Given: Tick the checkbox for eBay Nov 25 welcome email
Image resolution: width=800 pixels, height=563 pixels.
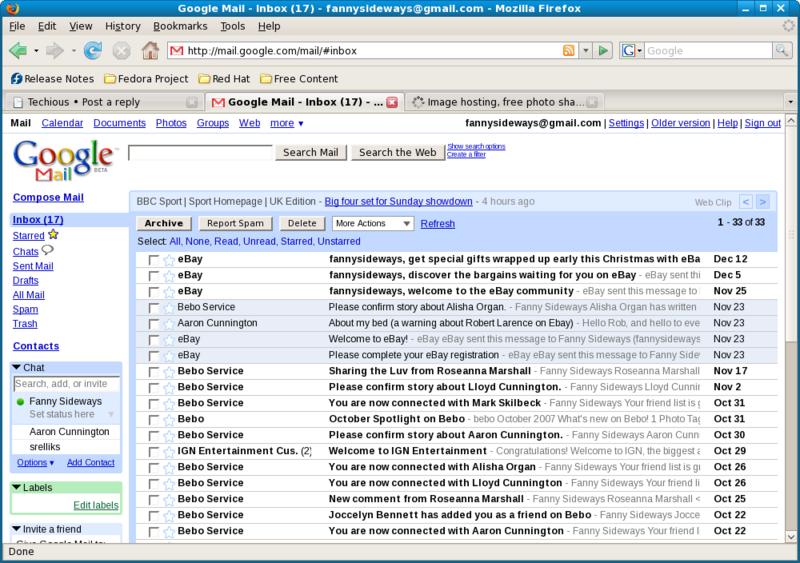Looking at the screenshot, I should [153, 292].
